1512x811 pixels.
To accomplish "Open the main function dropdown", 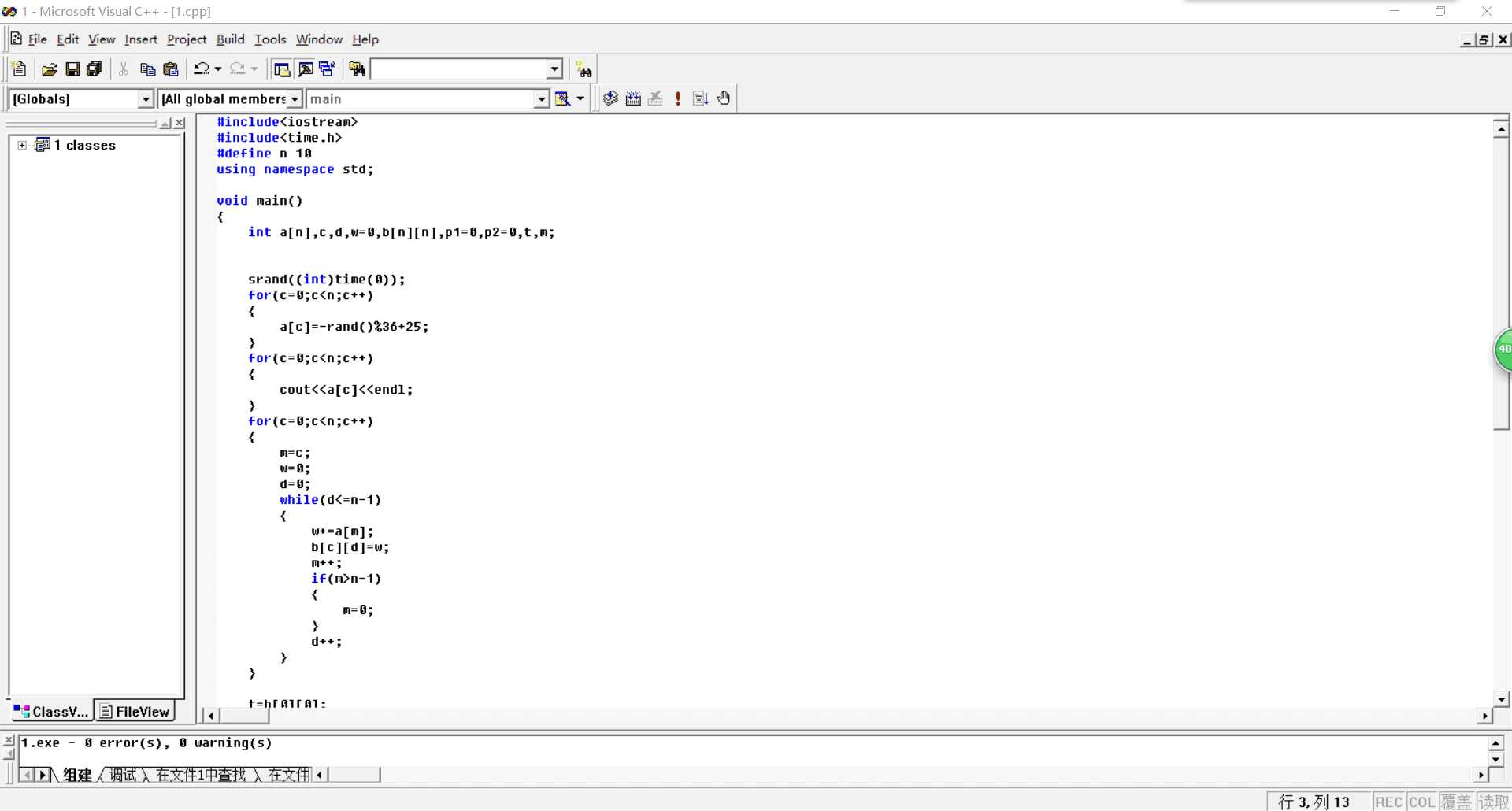I will 541,98.
